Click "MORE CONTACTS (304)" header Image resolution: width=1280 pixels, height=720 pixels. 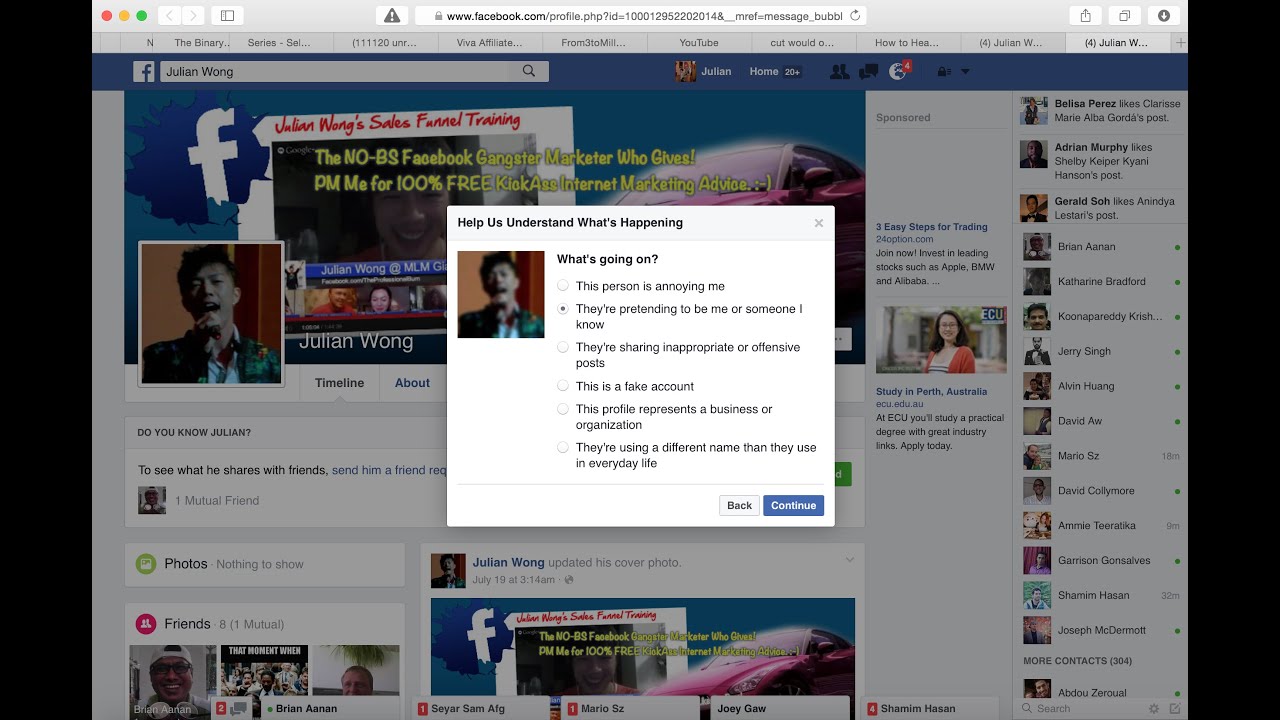(x=1078, y=661)
